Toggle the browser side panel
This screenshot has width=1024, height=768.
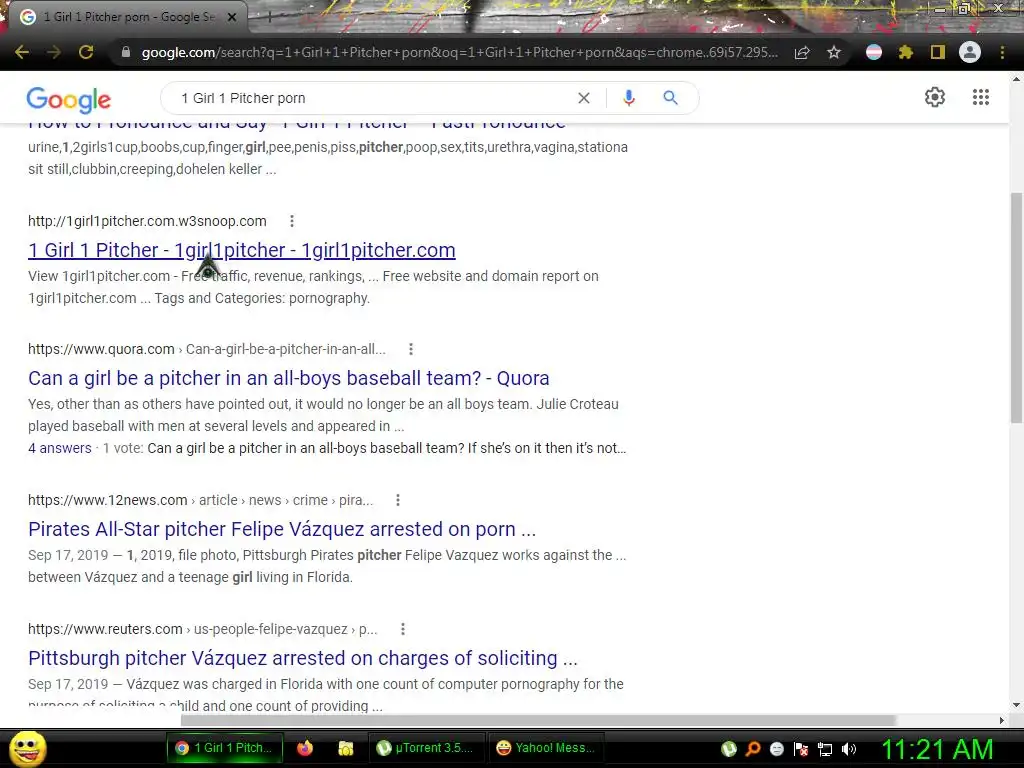click(x=938, y=52)
